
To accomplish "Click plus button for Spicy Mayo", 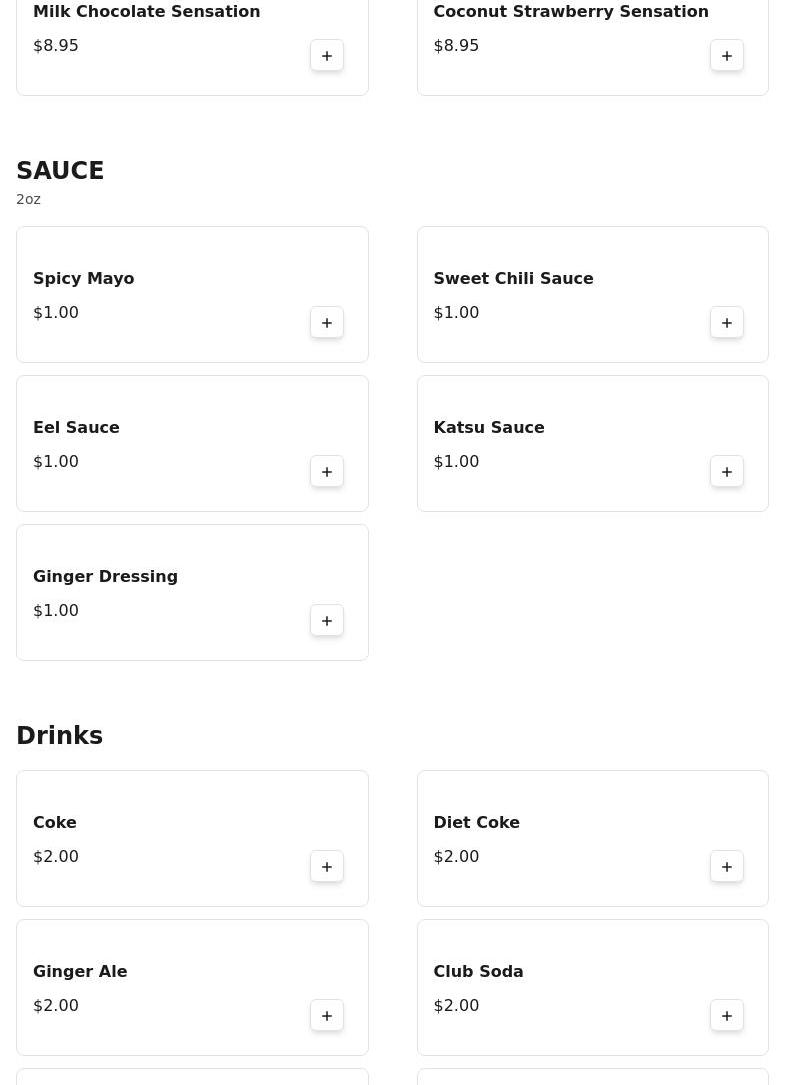I will 327,323.
